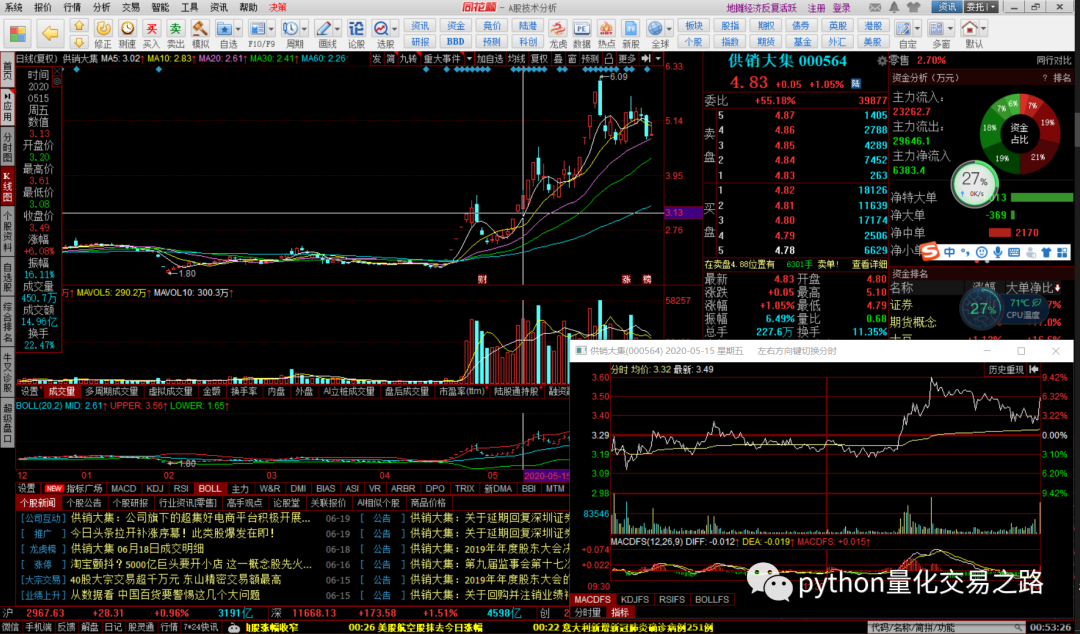Screen dimensions: 1080x634
Task: Toggle the 九转 indicator on chart
Action: pyautogui.click(x=409, y=59)
